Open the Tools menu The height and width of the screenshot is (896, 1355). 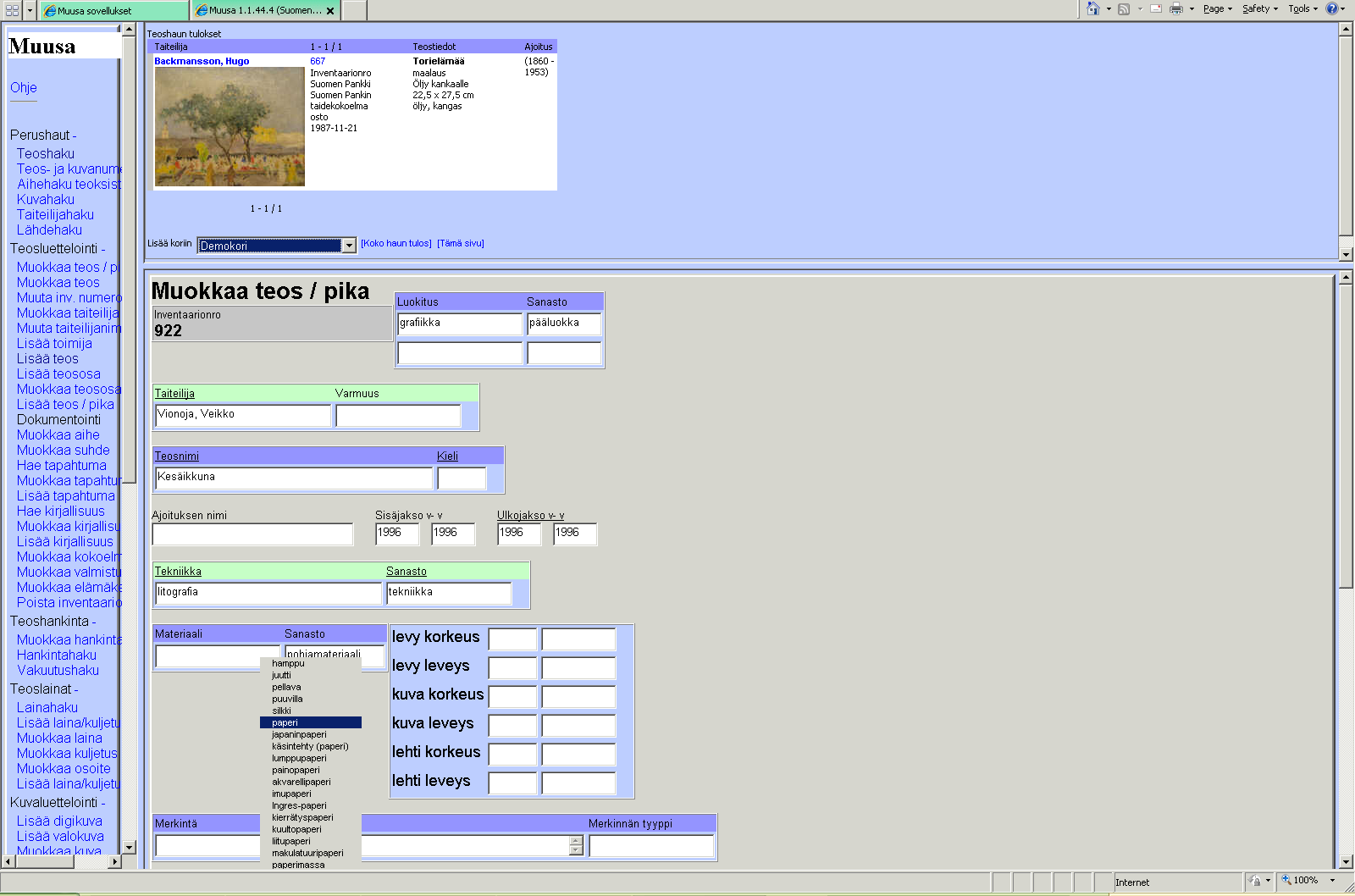coord(1303,9)
